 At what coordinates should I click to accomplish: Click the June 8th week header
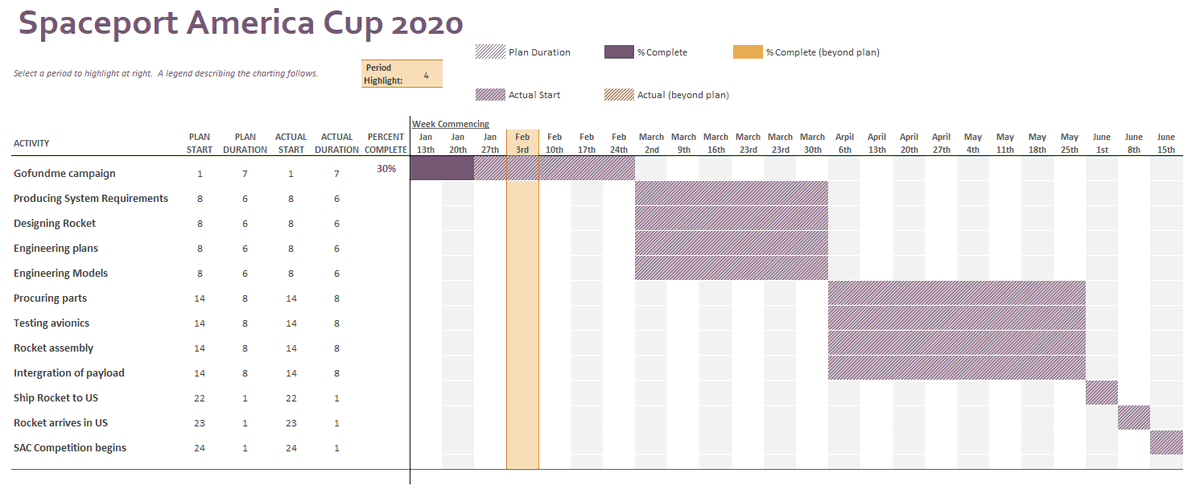[x=1134, y=143]
